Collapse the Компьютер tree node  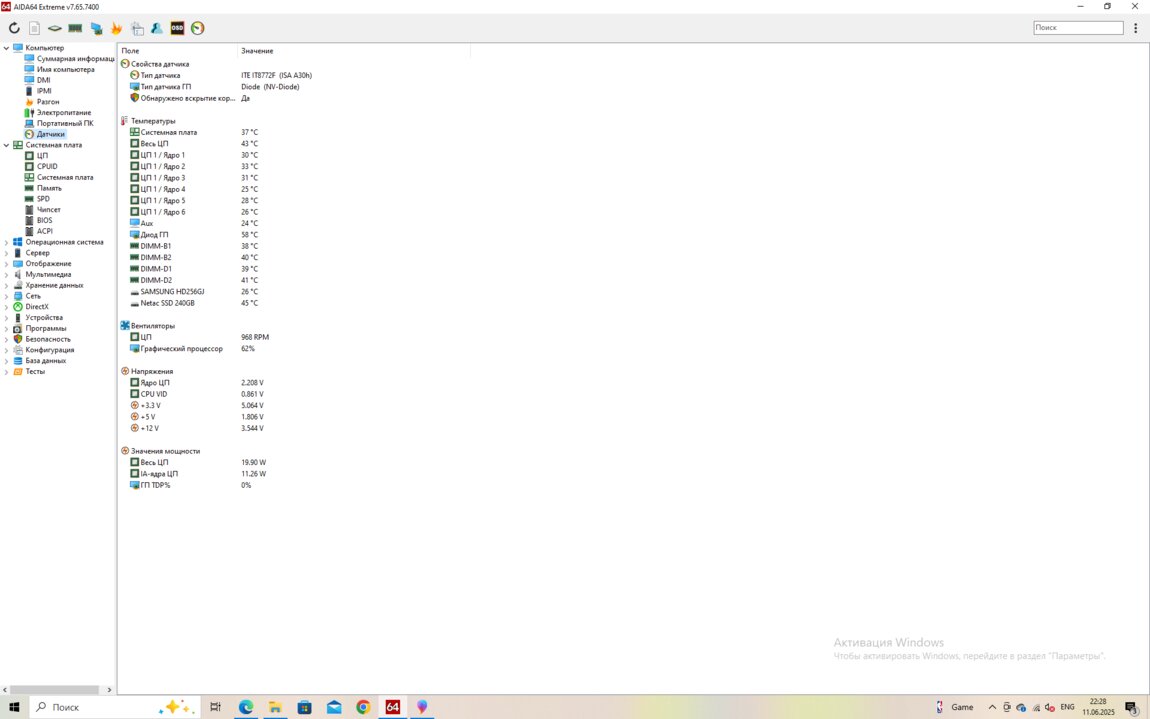[x=6, y=48]
